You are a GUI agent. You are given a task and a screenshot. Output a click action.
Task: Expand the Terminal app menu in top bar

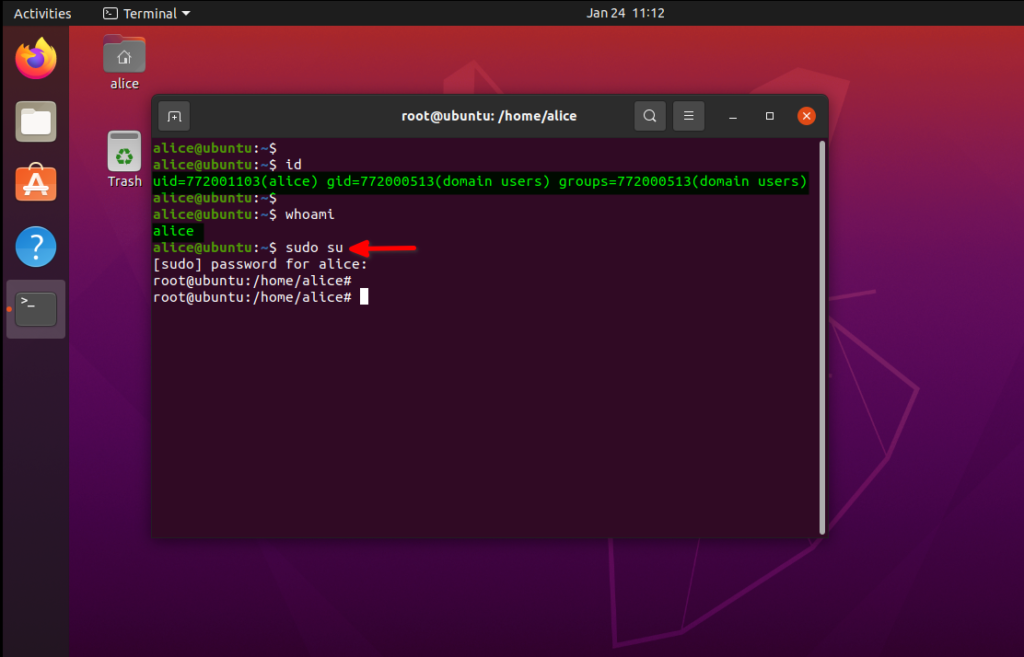point(147,13)
